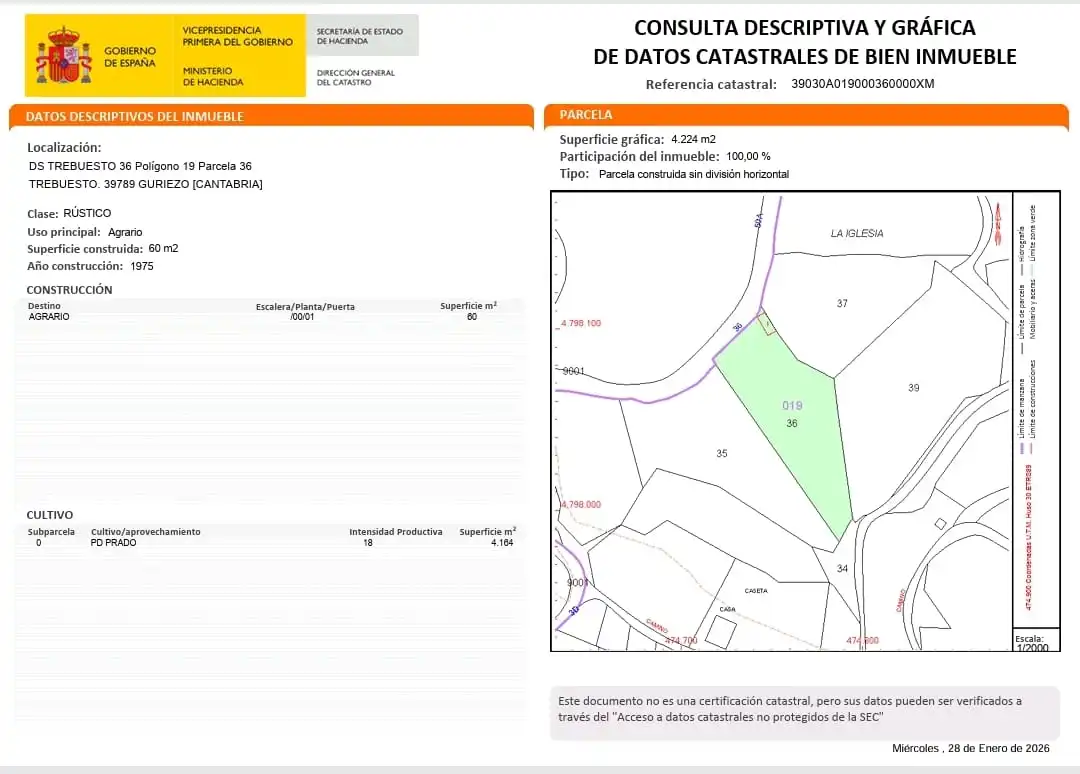Click participation value '100,00 %'

(x=748, y=156)
